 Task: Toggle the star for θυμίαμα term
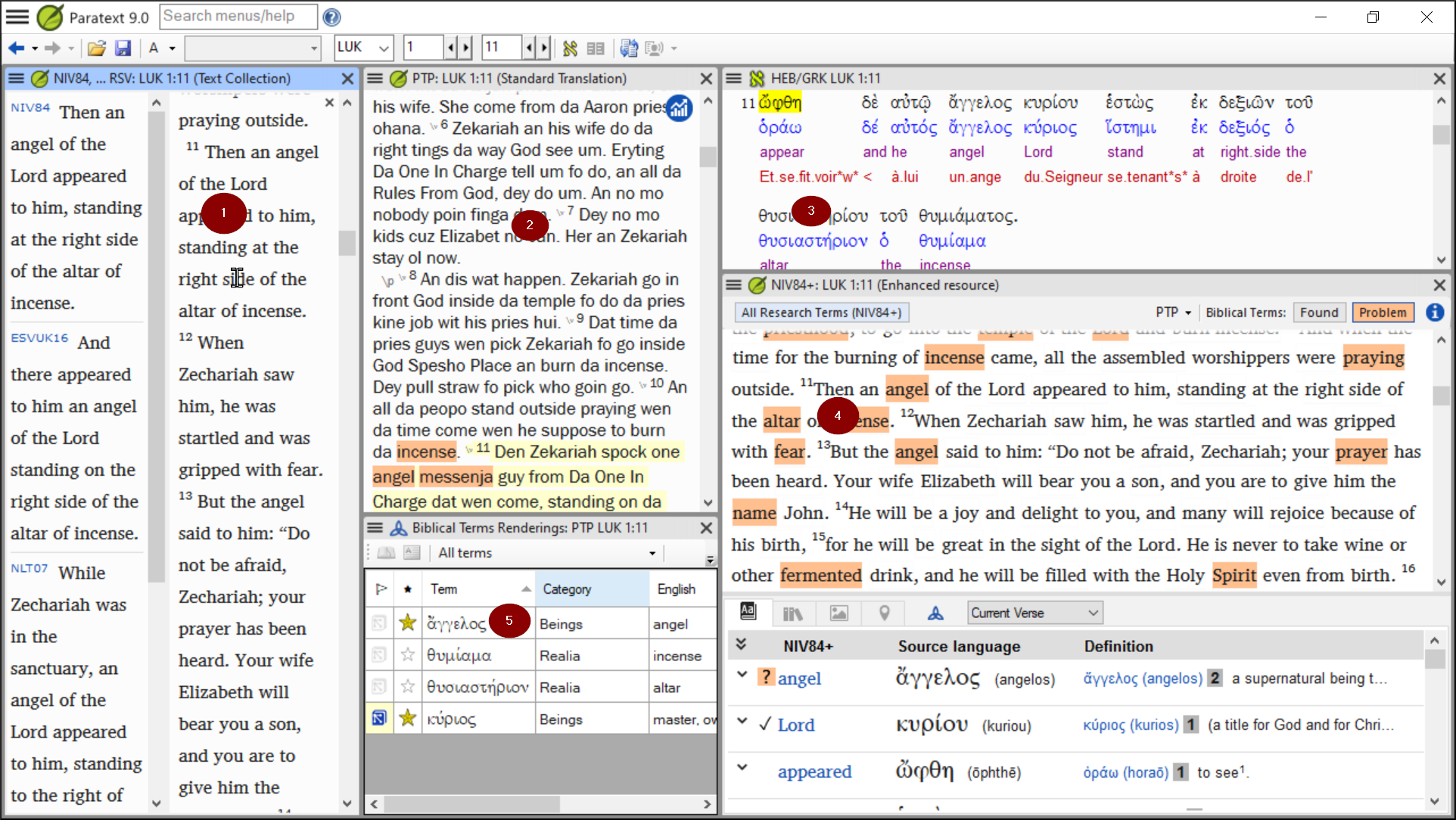pos(407,655)
